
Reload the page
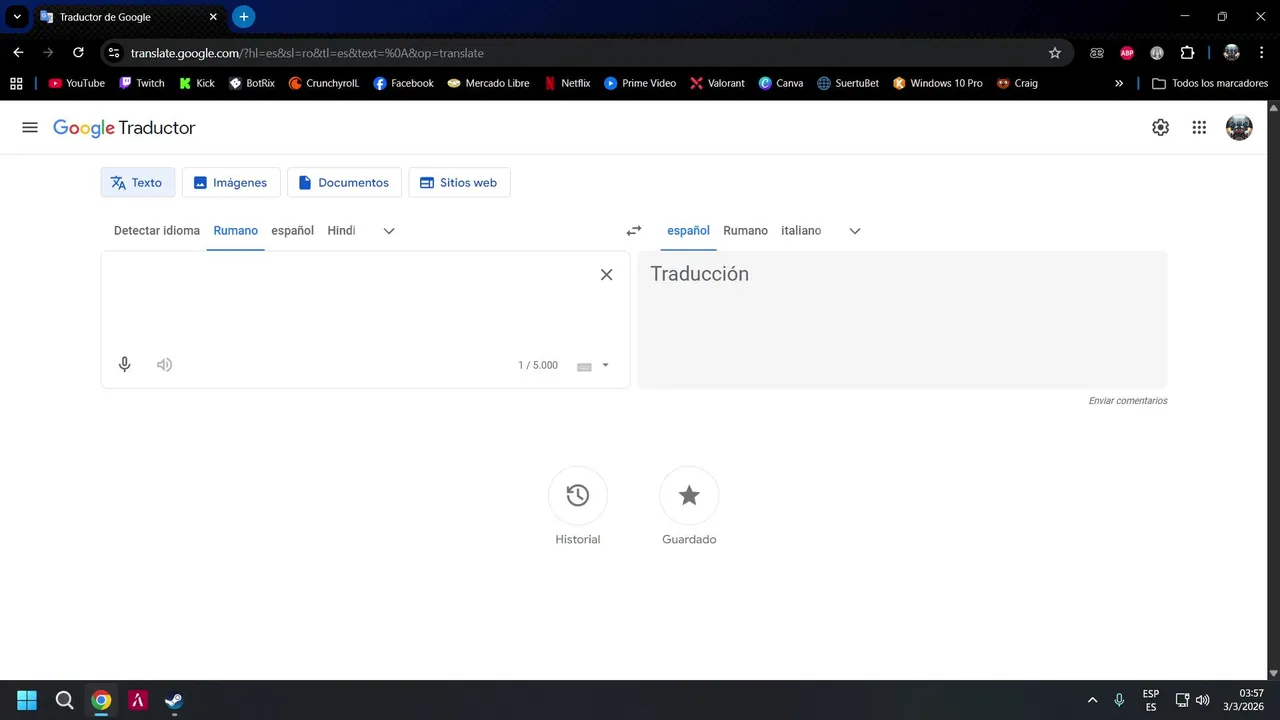pyautogui.click(x=78, y=53)
